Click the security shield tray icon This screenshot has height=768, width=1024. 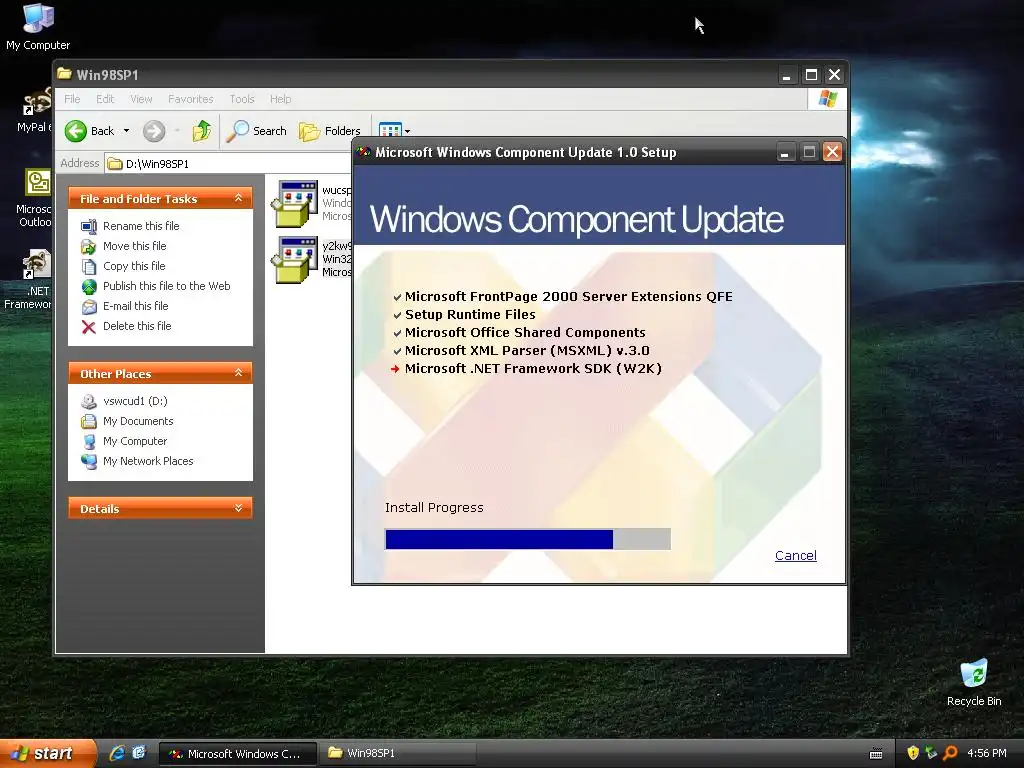pyautogui.click(x=913, y=753)
